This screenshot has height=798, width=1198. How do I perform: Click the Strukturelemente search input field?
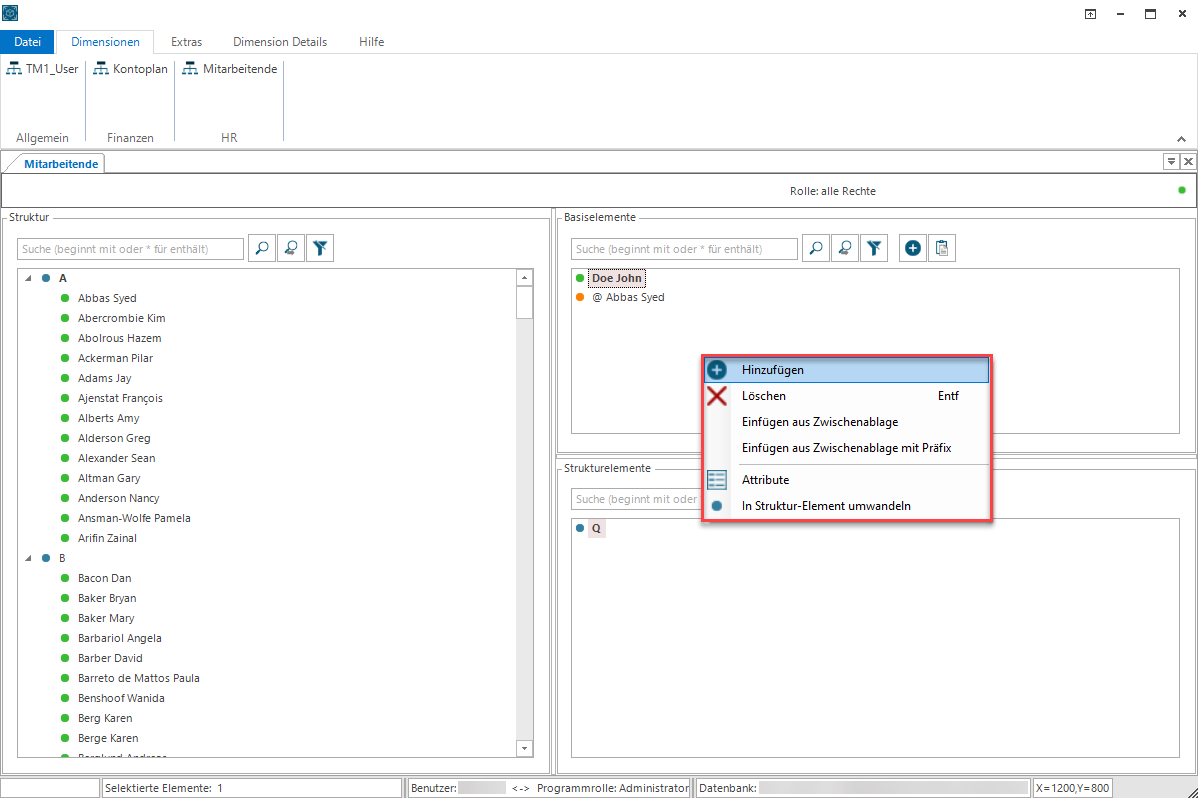(636, 499)
